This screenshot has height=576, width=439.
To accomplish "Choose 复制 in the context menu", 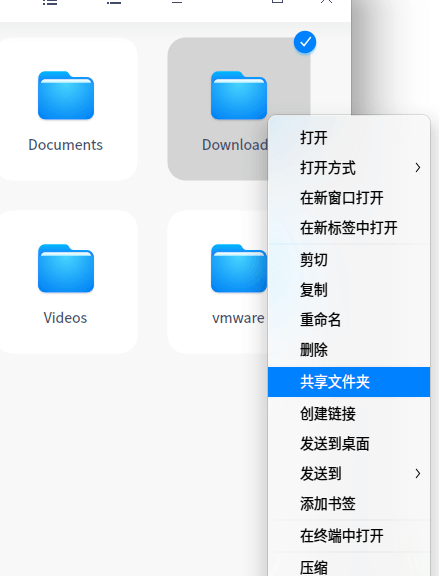I will click(349, 290).
